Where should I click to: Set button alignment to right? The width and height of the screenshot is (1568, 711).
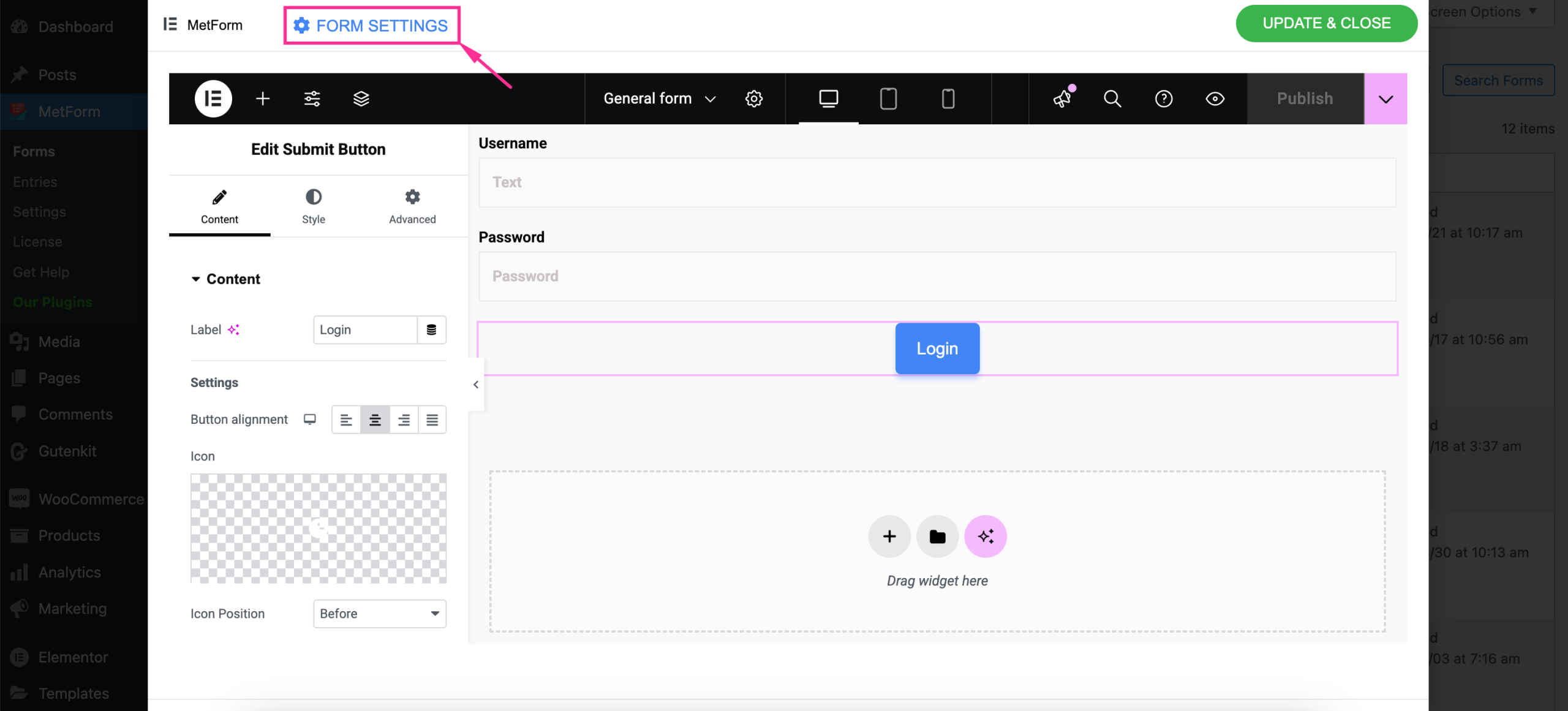[404, 420]
